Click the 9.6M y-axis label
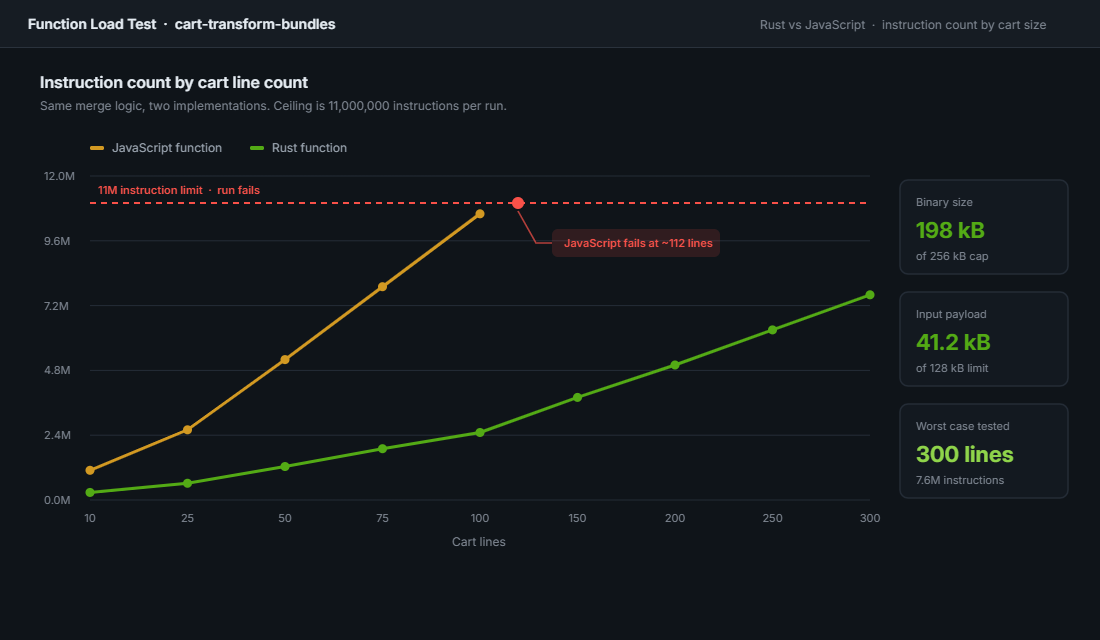 [x=58, y=241]
